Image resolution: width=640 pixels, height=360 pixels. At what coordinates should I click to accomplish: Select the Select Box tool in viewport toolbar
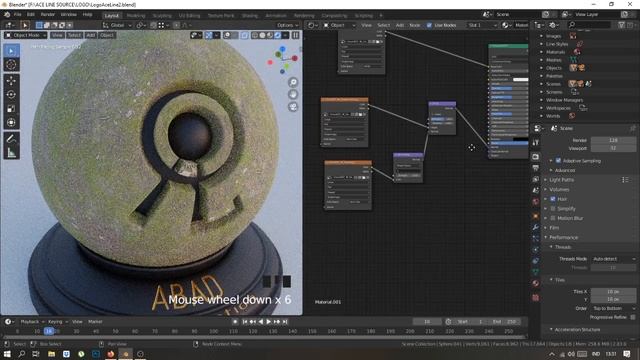tap(11, 51)
